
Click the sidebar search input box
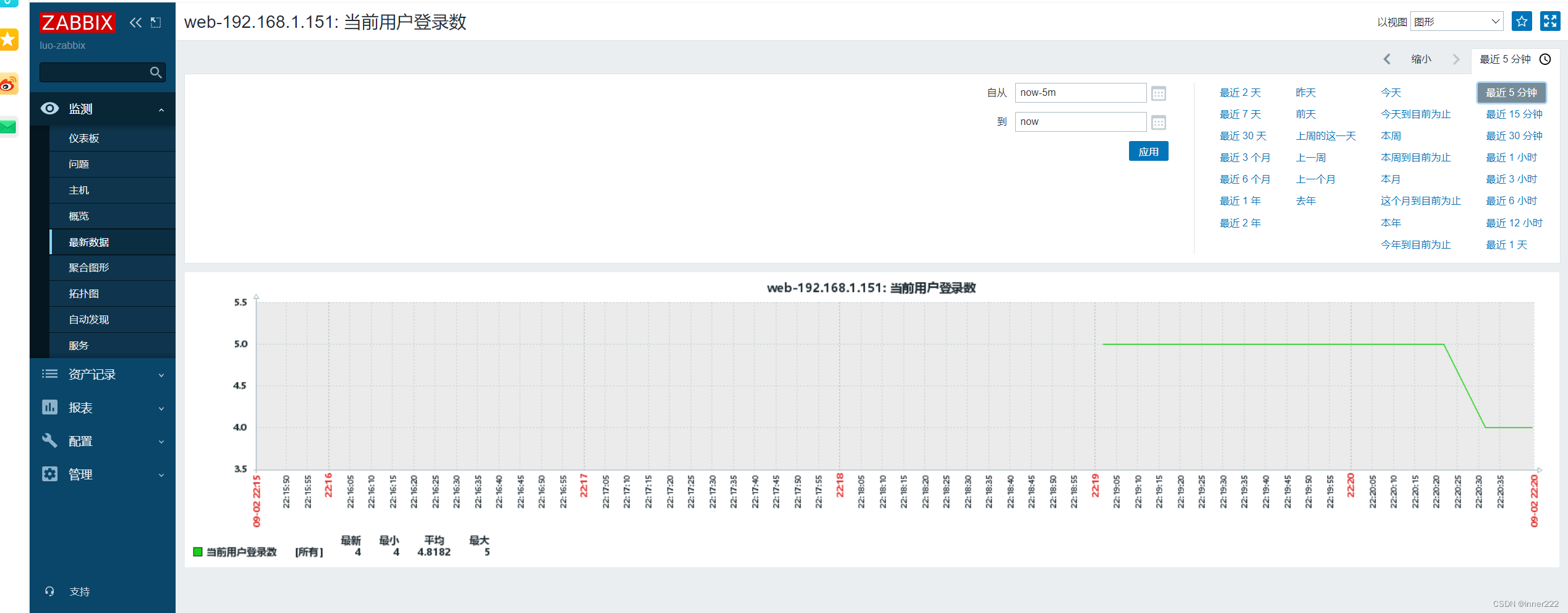tap(102, 72)
